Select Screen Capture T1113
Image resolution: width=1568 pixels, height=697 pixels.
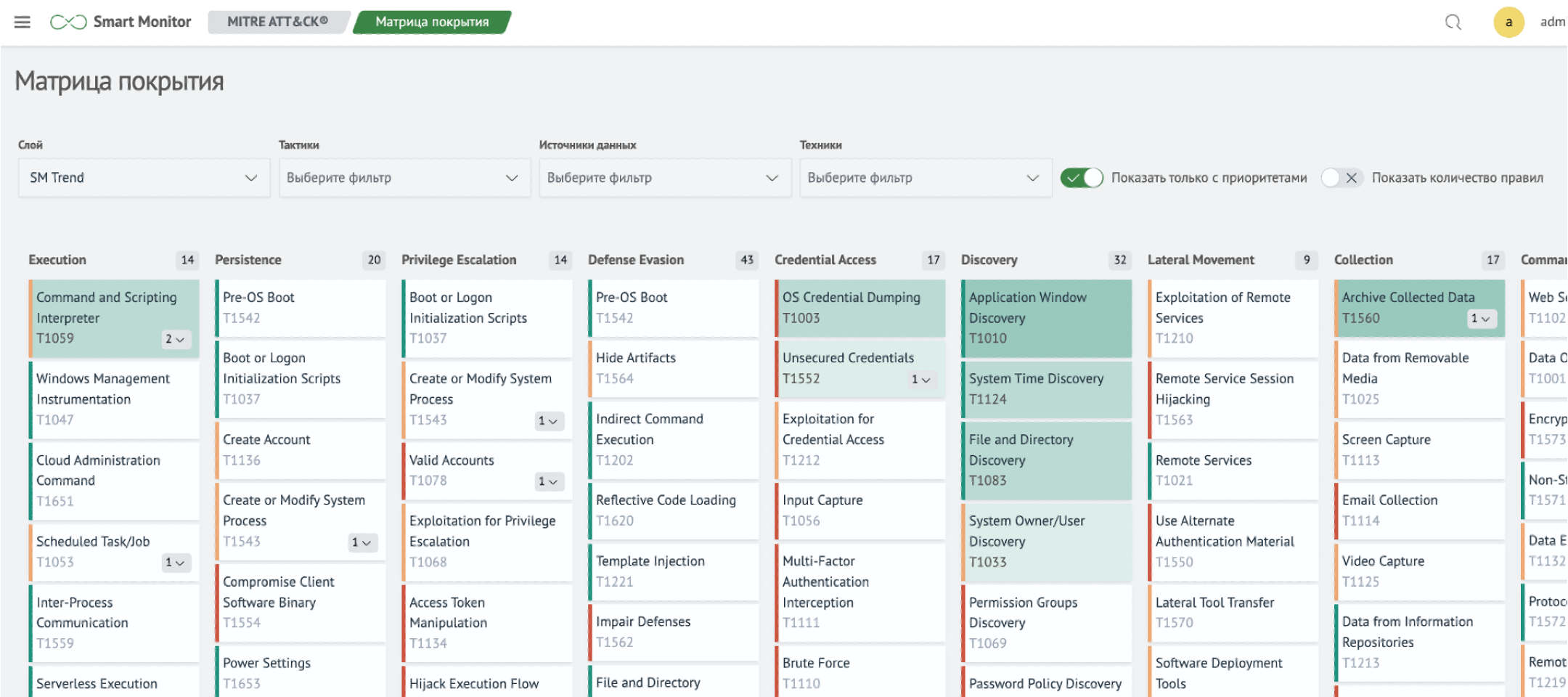tap(1420, 450)
